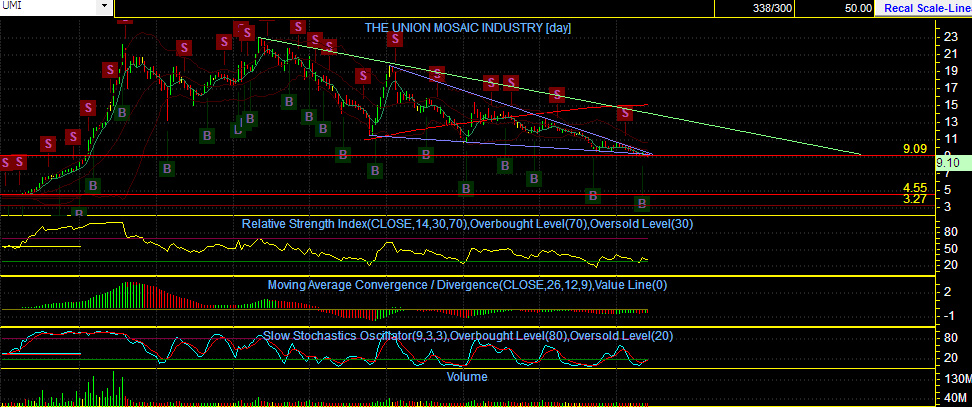Click the Slow Stochastics Oscillator indicator title
Viewport: 972px width, 407px height.
(468, 335)
